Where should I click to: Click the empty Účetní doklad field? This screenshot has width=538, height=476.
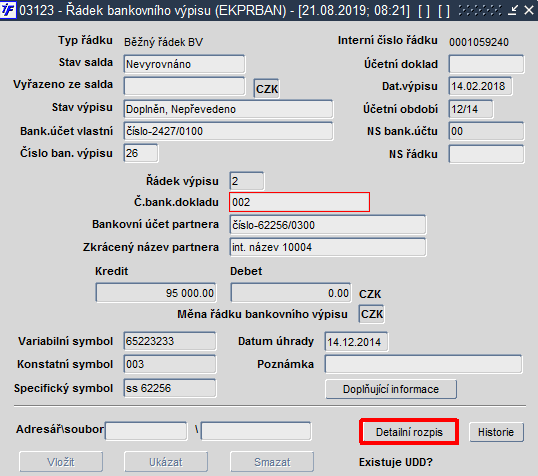(x=486, y=64)
